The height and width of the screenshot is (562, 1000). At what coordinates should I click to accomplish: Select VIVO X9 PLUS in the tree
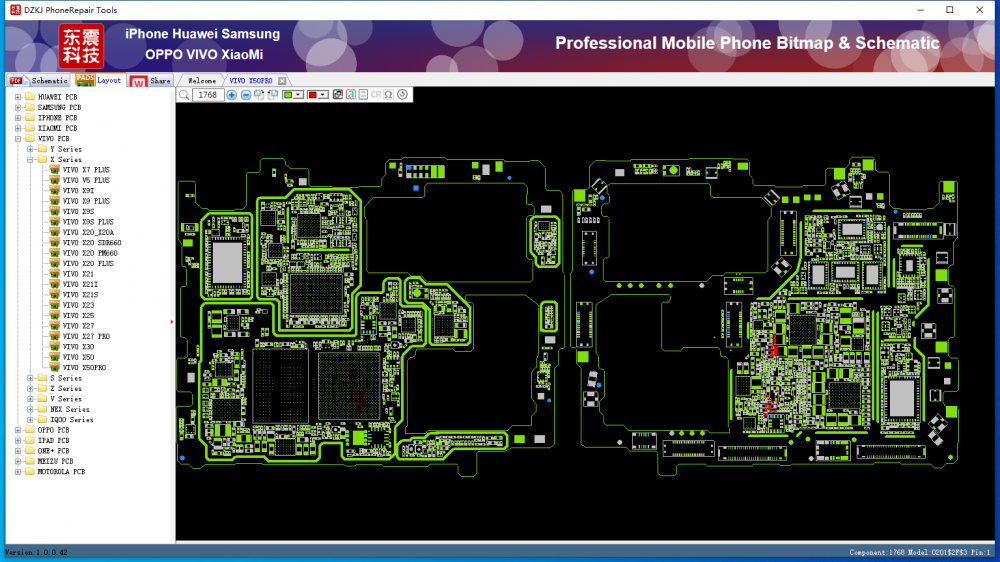[86, 201]
